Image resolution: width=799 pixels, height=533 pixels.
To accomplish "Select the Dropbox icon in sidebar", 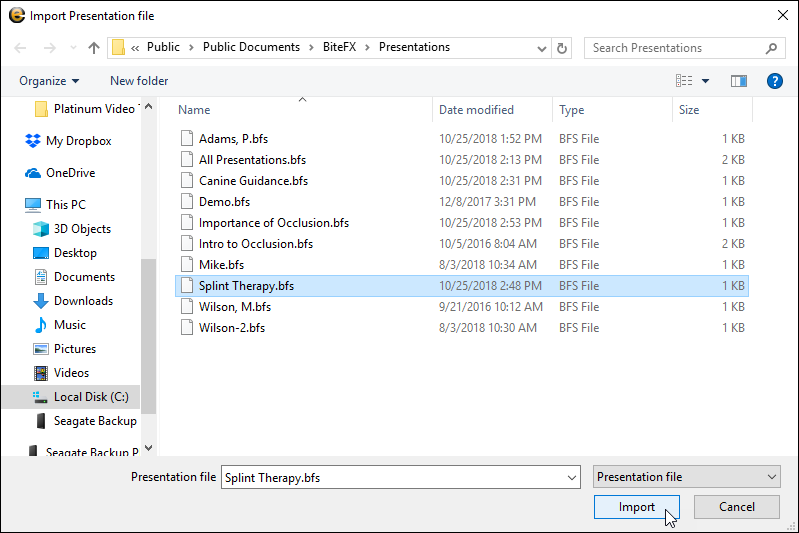I will 33,141.
